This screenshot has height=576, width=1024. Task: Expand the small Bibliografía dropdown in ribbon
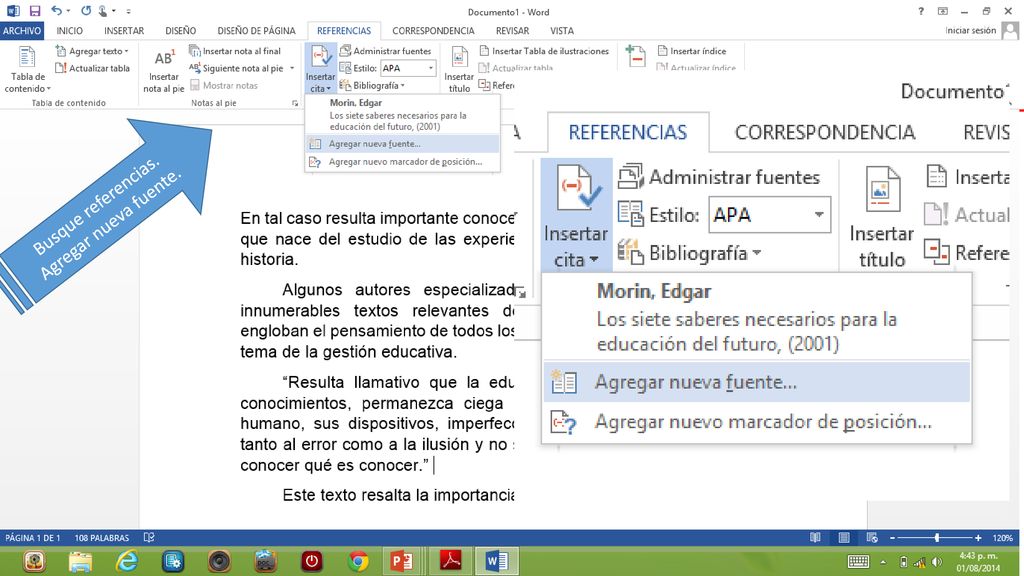[x=372, y=86]
